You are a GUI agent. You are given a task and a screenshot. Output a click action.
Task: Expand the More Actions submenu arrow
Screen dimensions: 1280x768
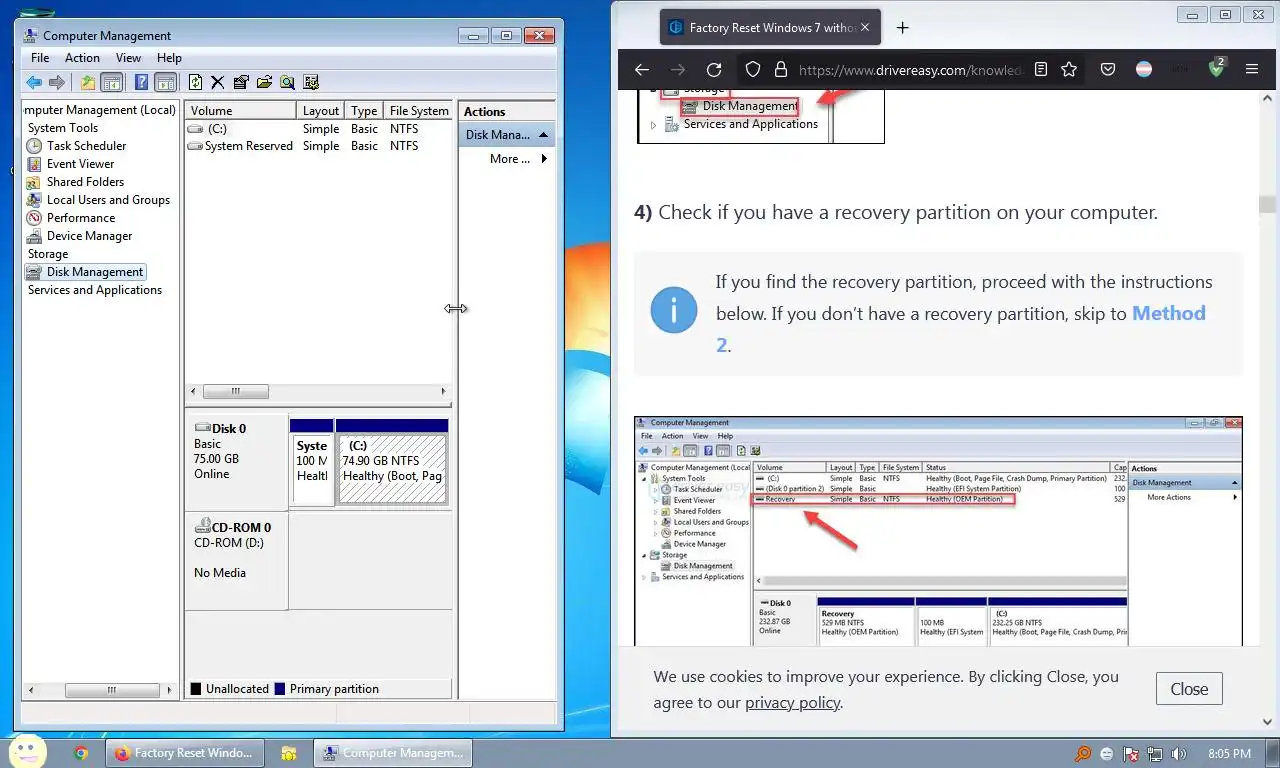544,159
